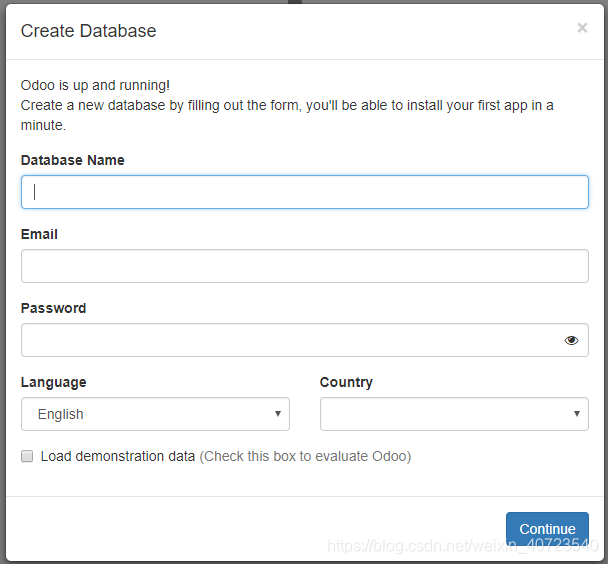The width and height of the screenshot is (608, 564).
Task: Close the Create Database dialog
Action: [x=582, y=28]
